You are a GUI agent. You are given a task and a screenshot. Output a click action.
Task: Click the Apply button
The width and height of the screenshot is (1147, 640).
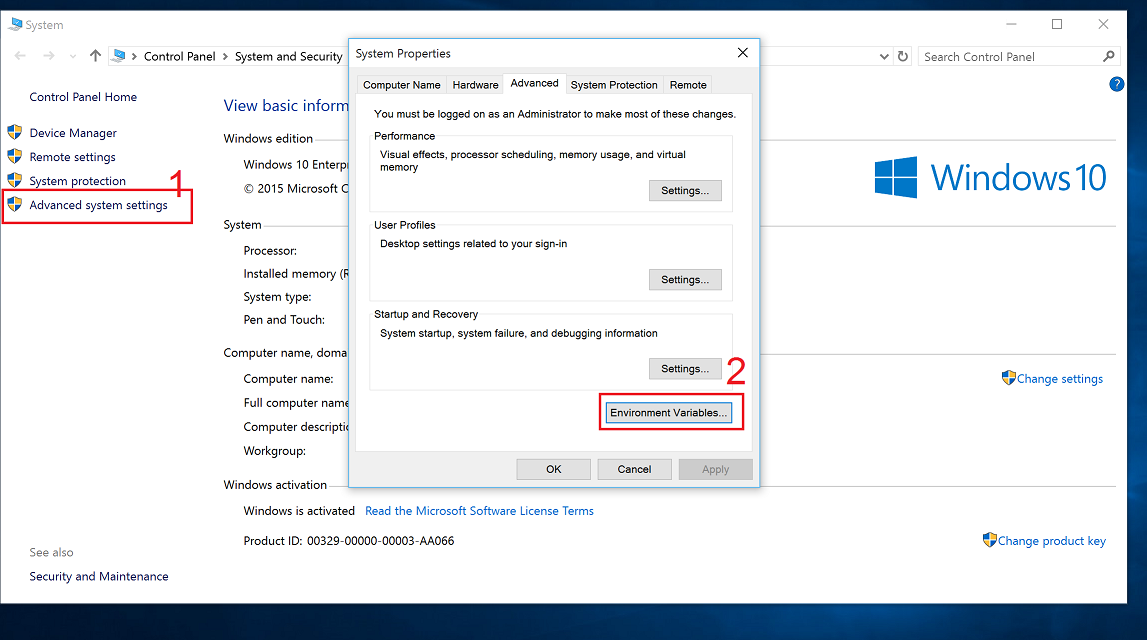coord(715,469)
